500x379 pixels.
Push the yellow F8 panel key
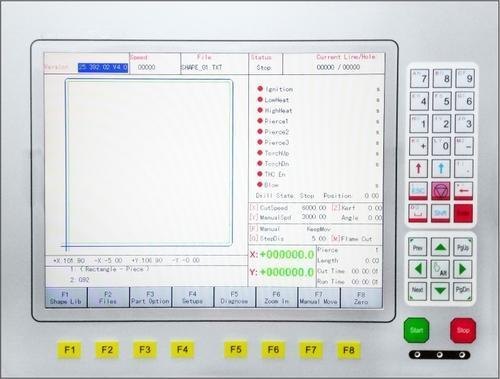(x=349, y=350)
